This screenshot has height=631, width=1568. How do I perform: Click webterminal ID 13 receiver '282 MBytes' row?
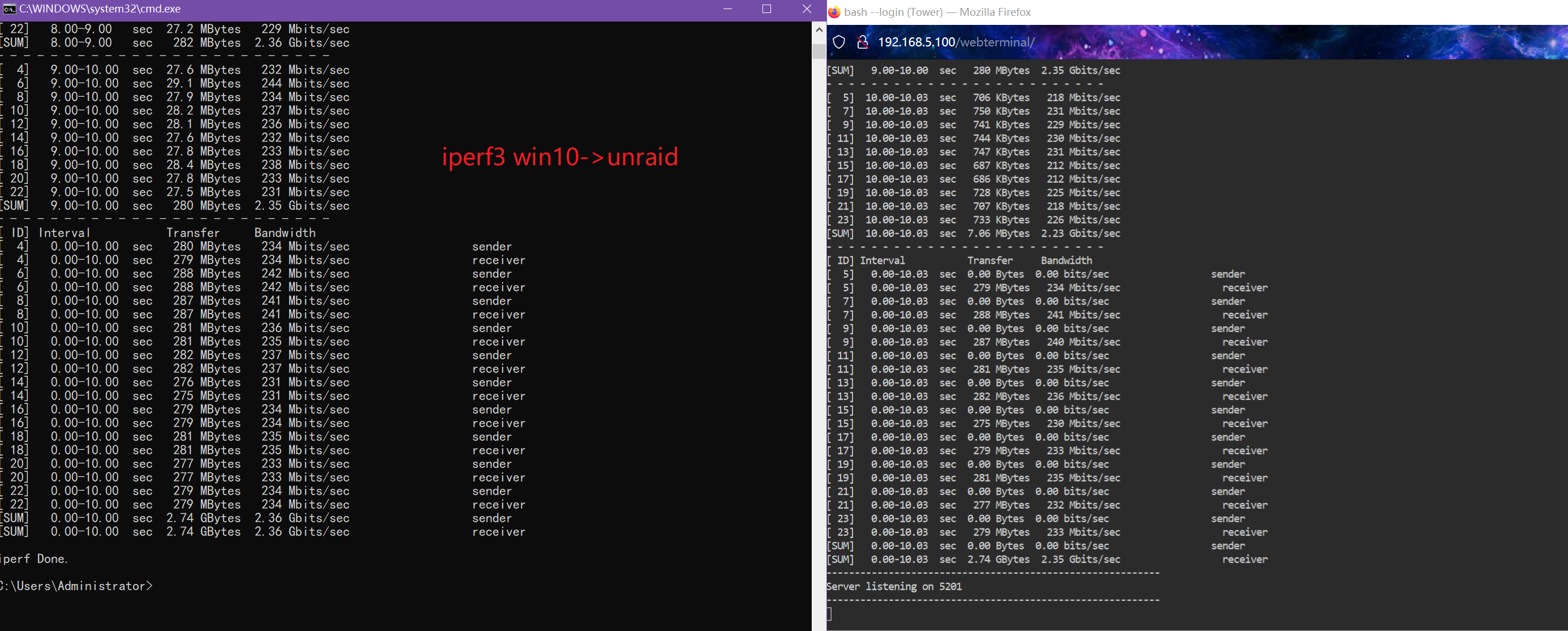point(1047,397)
